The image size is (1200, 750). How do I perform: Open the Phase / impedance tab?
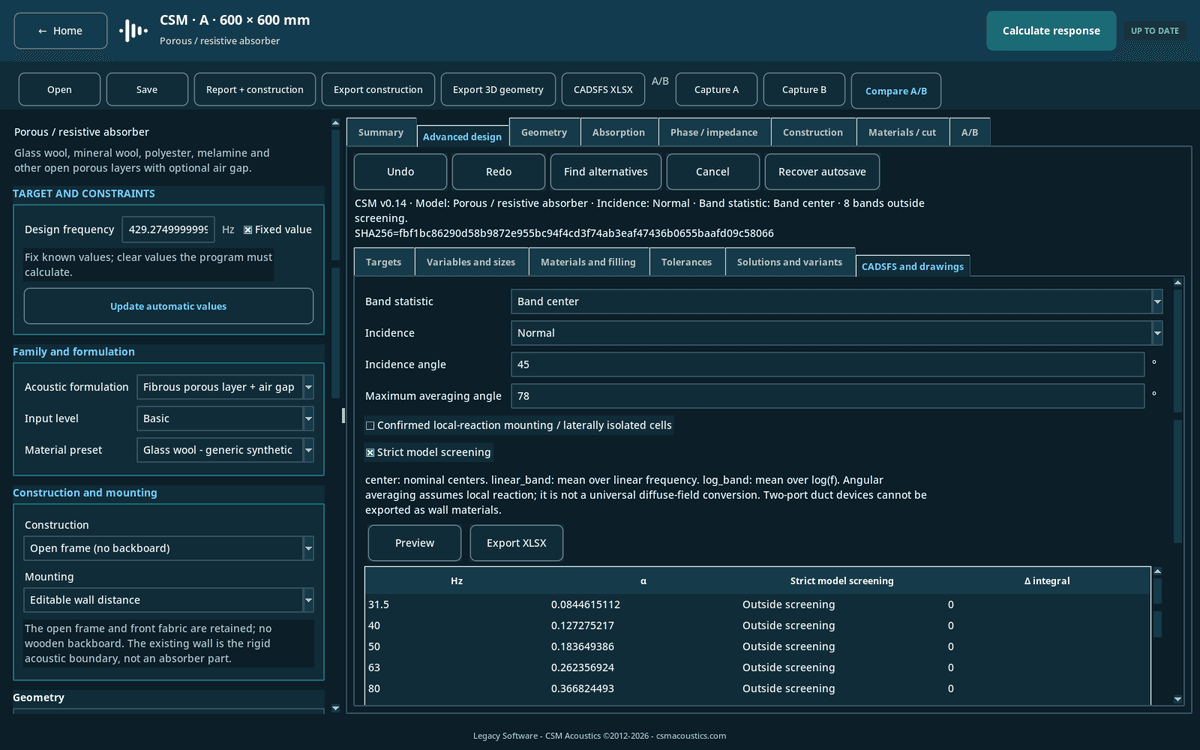tap(714, 133)
